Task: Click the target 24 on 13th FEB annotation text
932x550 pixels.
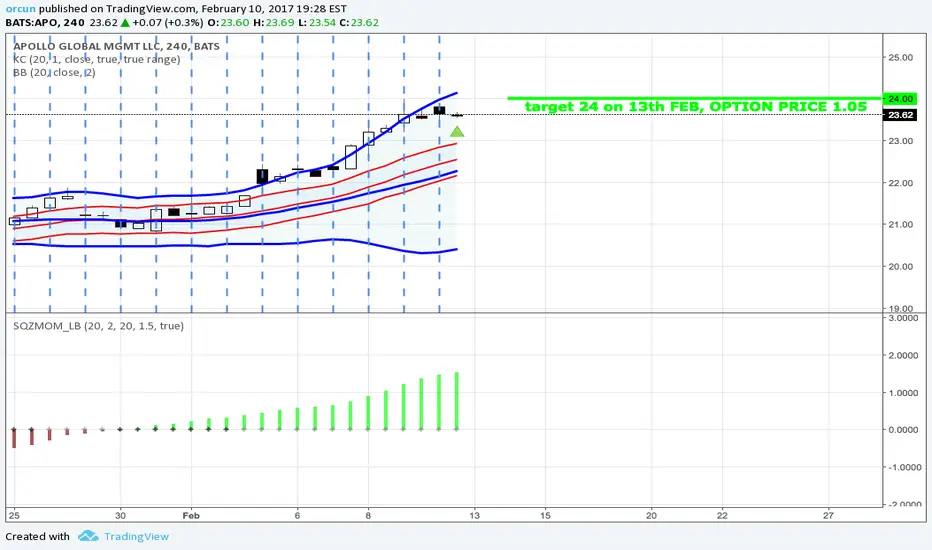Action: tap(695, 107)
